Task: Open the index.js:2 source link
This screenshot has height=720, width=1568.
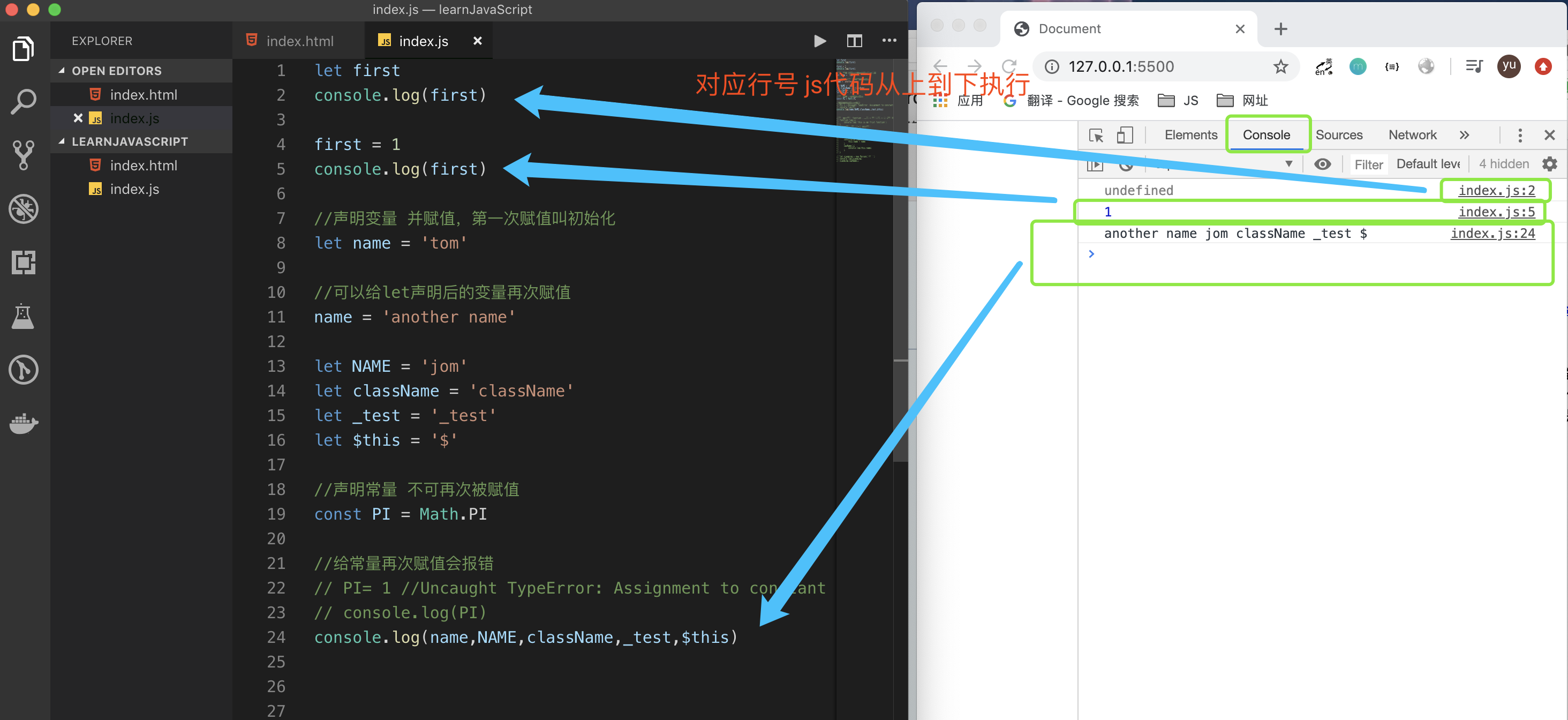Action: point(1496,191)
